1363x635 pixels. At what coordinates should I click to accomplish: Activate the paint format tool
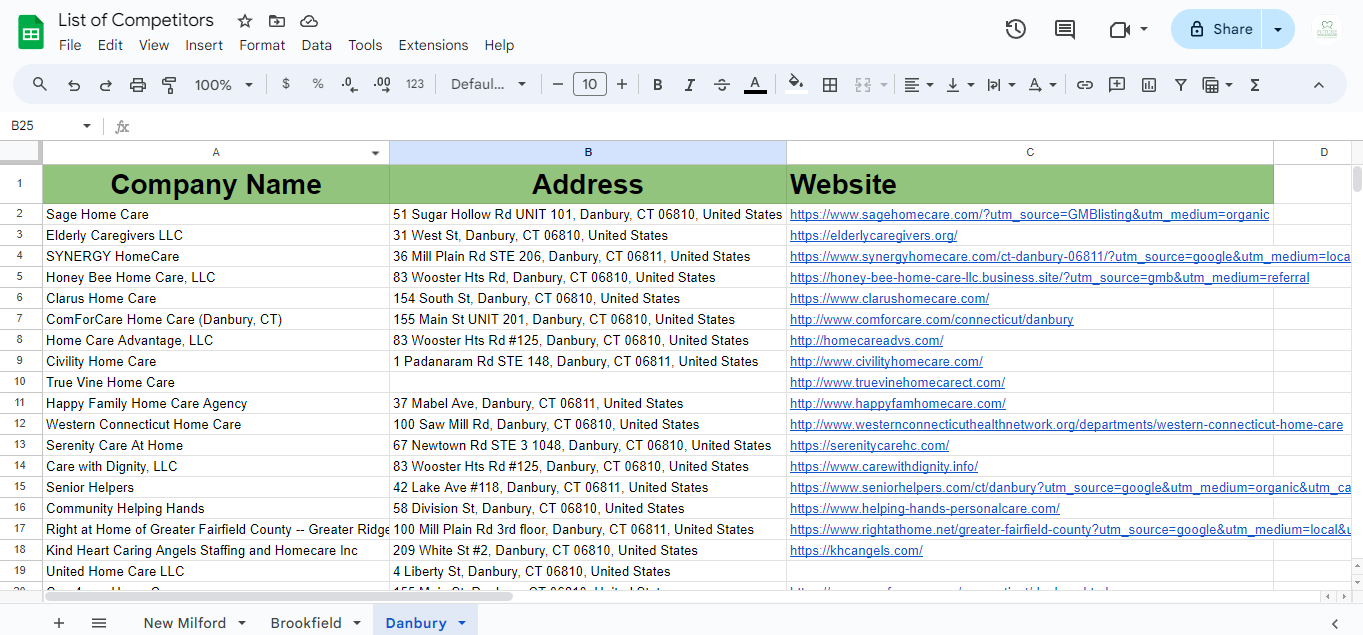(169, 85)
